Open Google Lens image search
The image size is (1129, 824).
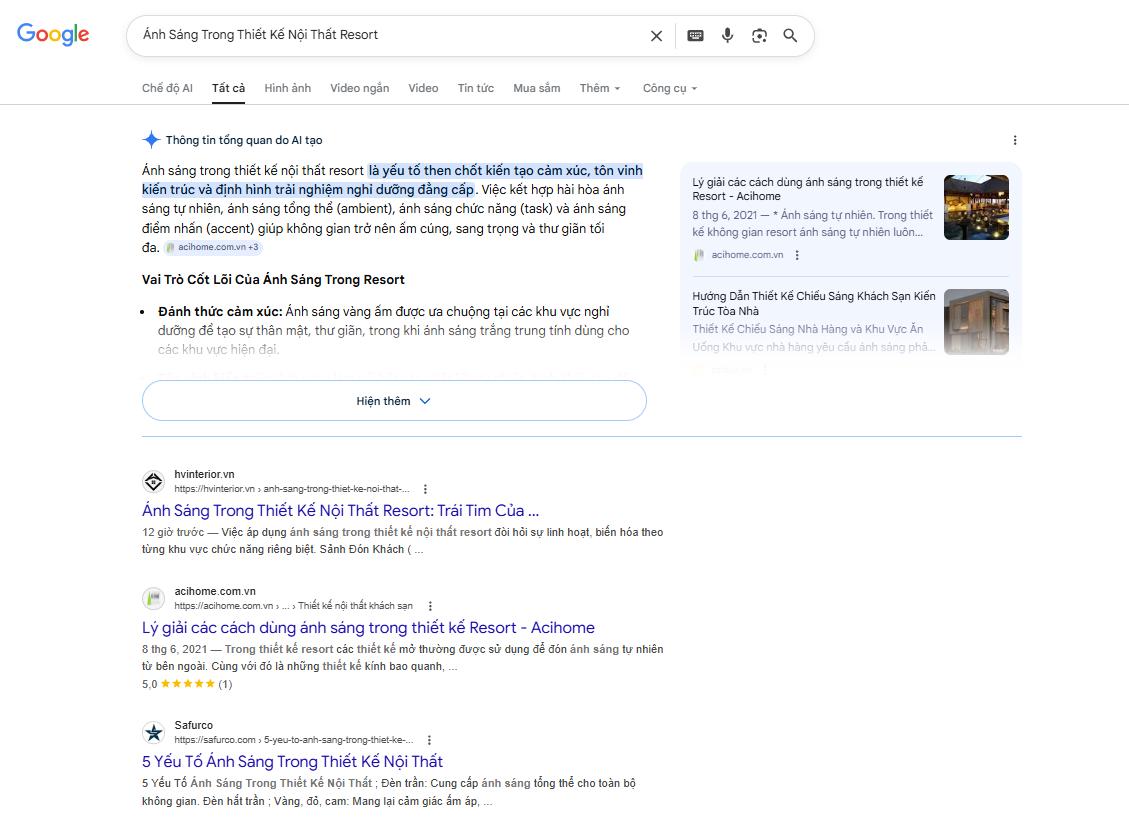[759, 36]
